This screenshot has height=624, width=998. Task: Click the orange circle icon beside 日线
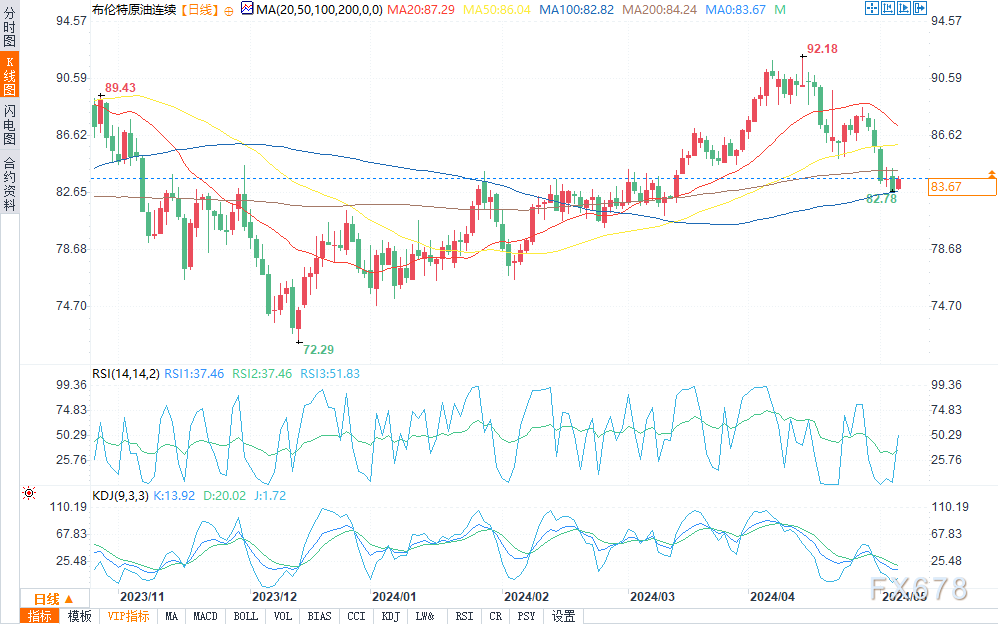point(228,11)
